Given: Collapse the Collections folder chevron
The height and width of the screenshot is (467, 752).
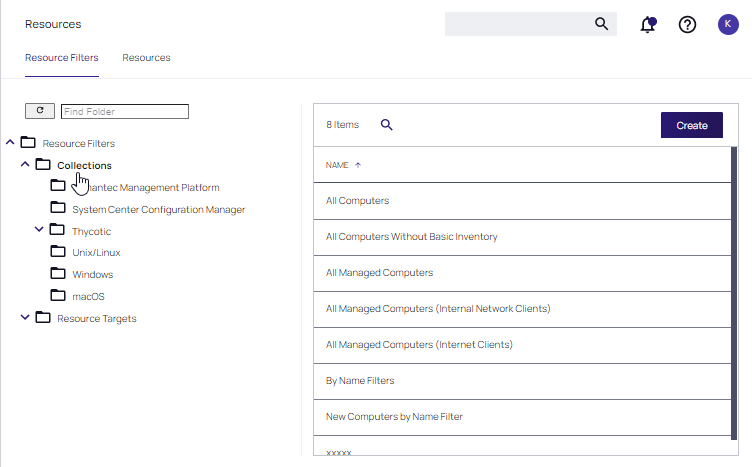Looking at the screenshot, I should tap(26, 165).
